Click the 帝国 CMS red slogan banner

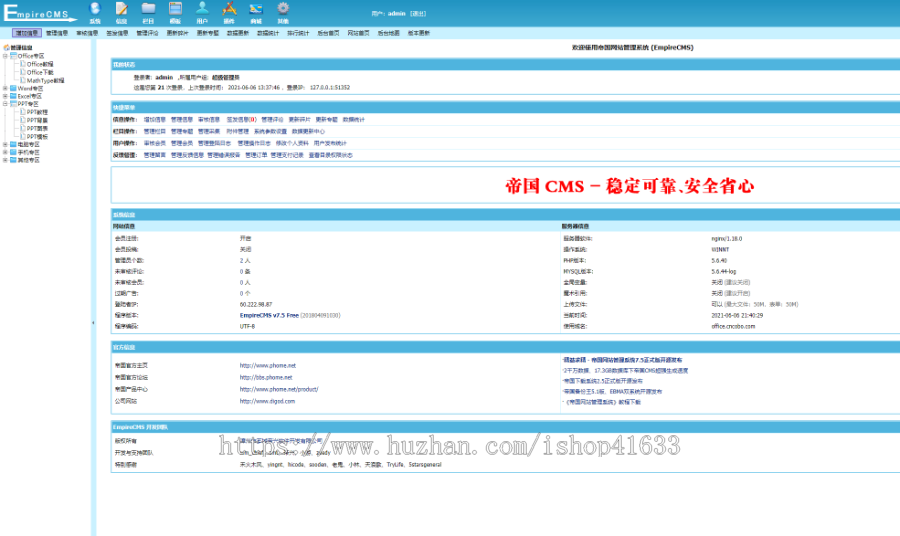tap(630, 186)
